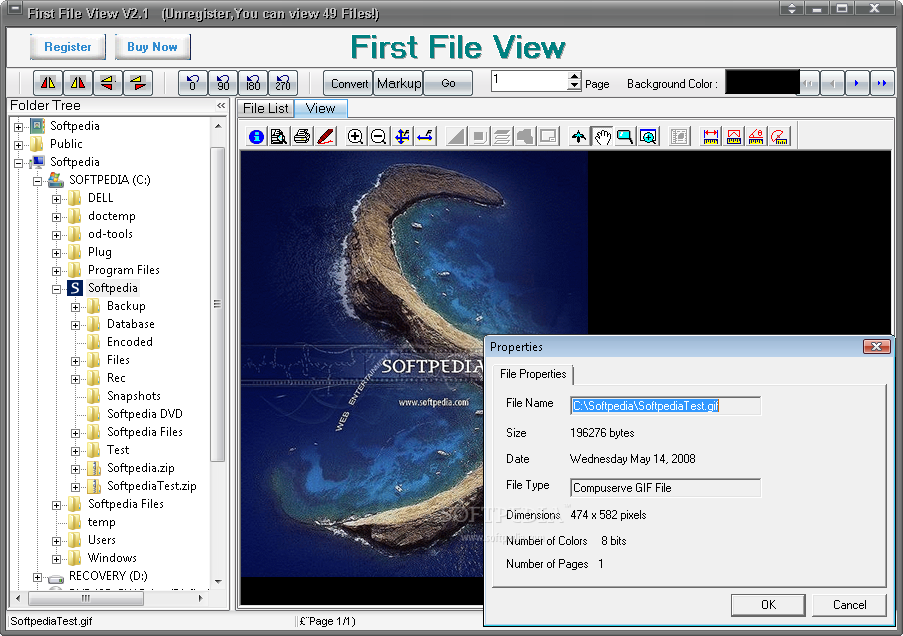This screenshot has height=636, width=903.
Task: Collapse the Softpedia S folder node
Action: (x=56, y=289)
